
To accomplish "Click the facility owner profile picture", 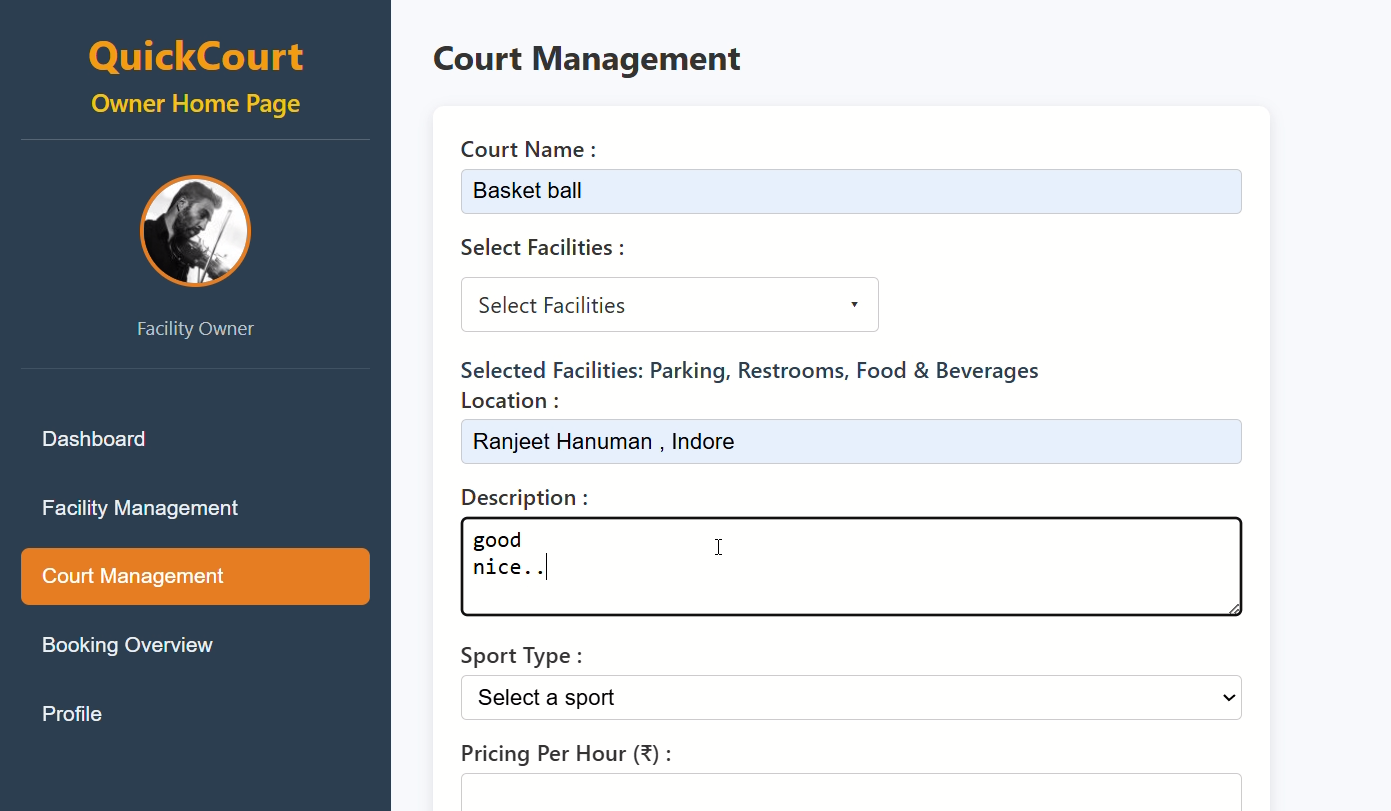I will (195, 231).
